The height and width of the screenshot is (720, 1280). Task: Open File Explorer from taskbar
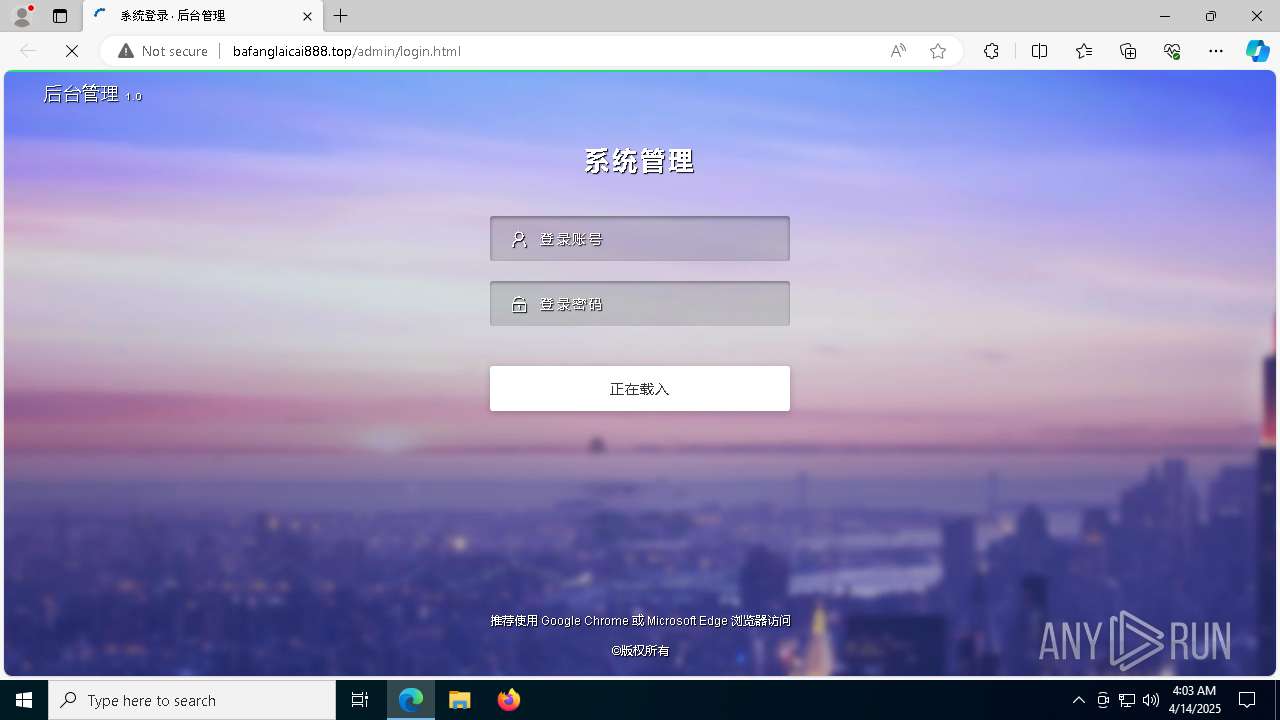[460, 700]
